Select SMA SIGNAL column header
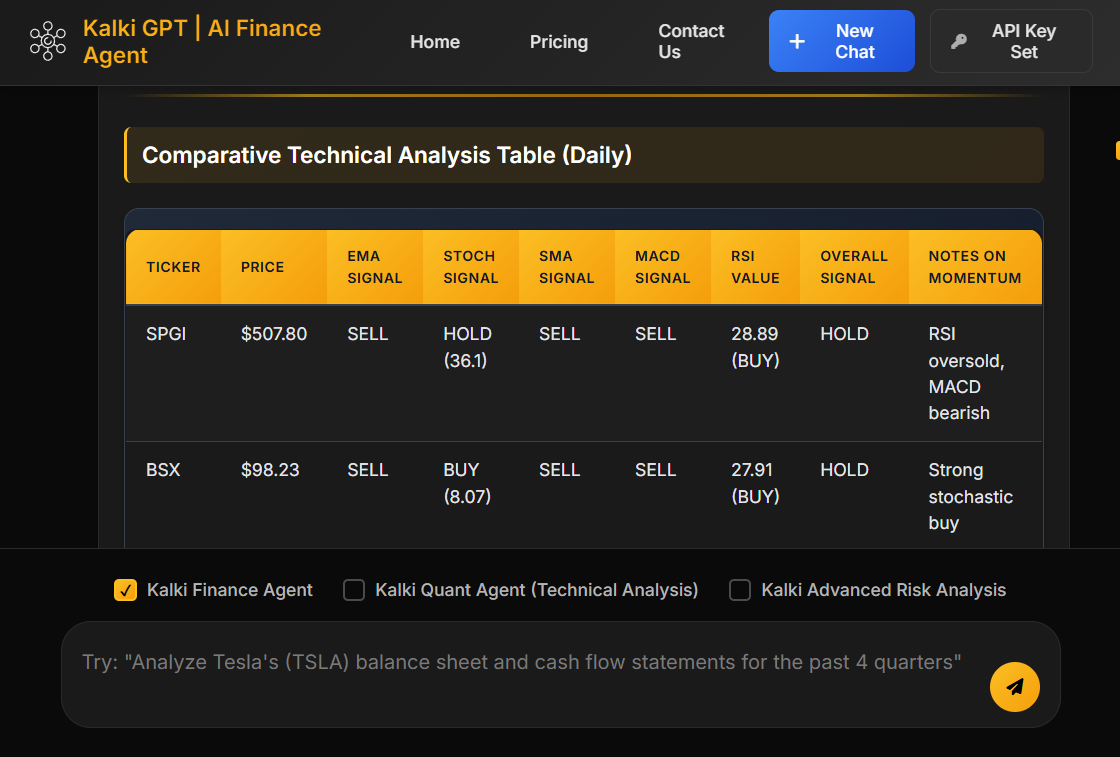Viewport: 1120px width, 757px height. pyautogui.click(x=566, y=267)
